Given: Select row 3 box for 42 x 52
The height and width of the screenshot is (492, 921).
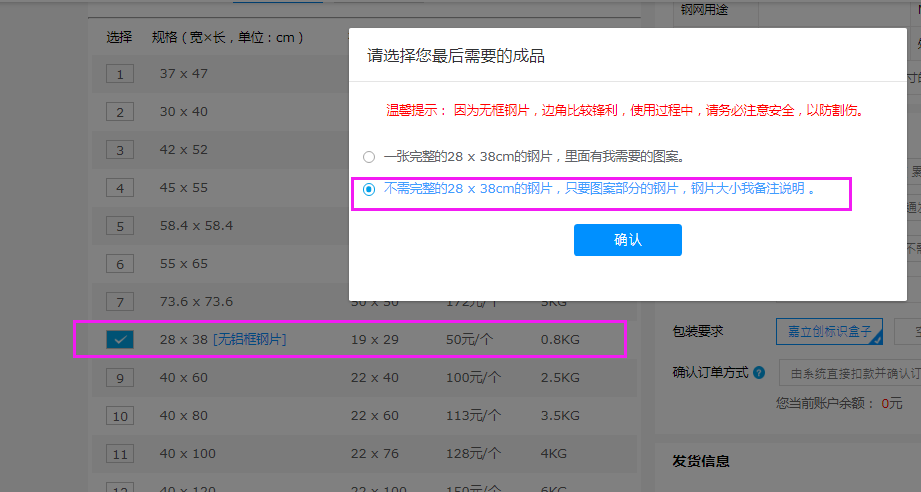Looking at the screenshot, I should click(120, 150).
